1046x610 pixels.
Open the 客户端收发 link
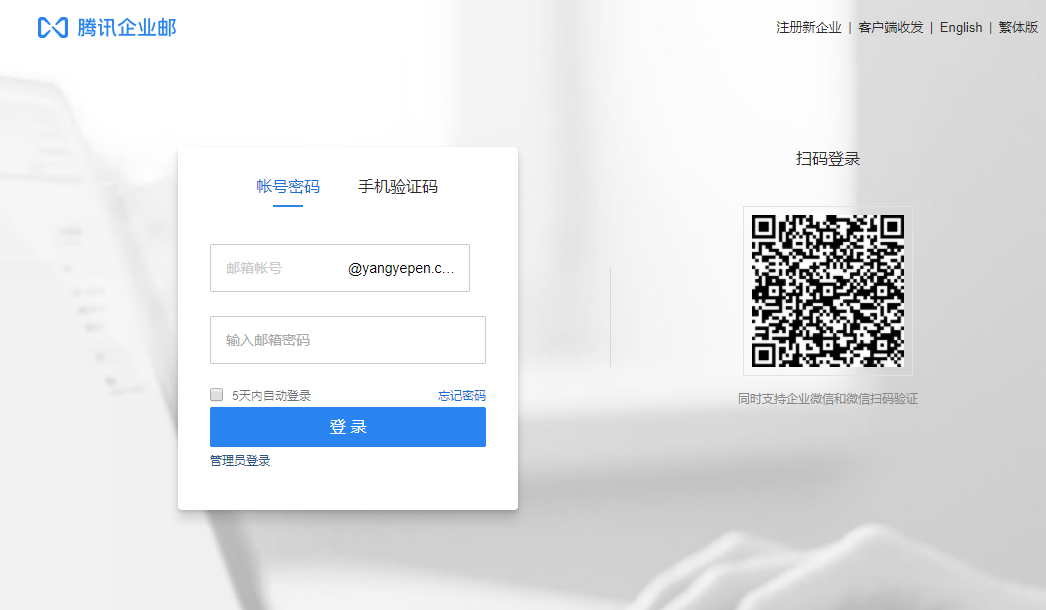point(891,27)
